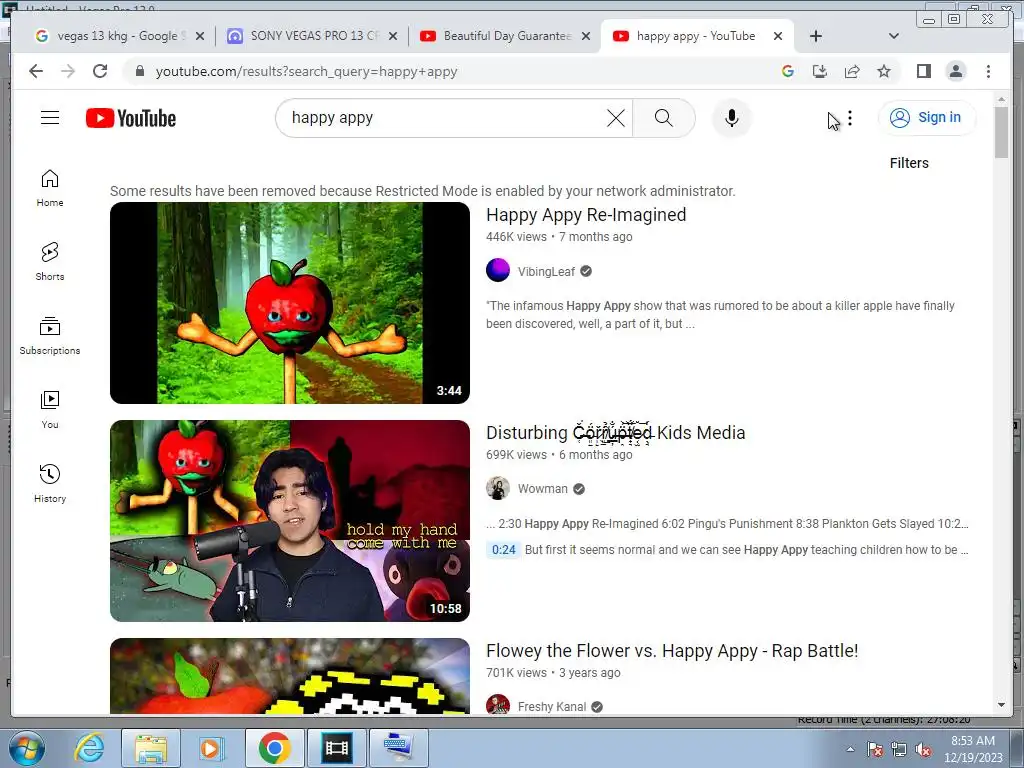This screenshot has width=1024, height=768.
Task: Read the Happy Appy Re-Imagined description snippet
Action: click(720, 315)
